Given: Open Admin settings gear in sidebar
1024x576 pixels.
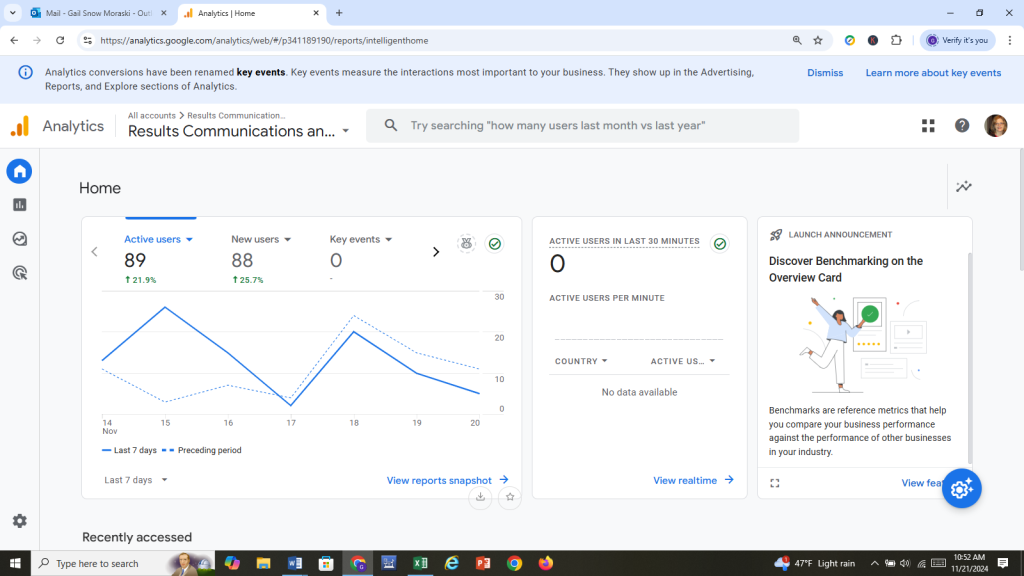Looking at the screenshot, I should (20, 520).
